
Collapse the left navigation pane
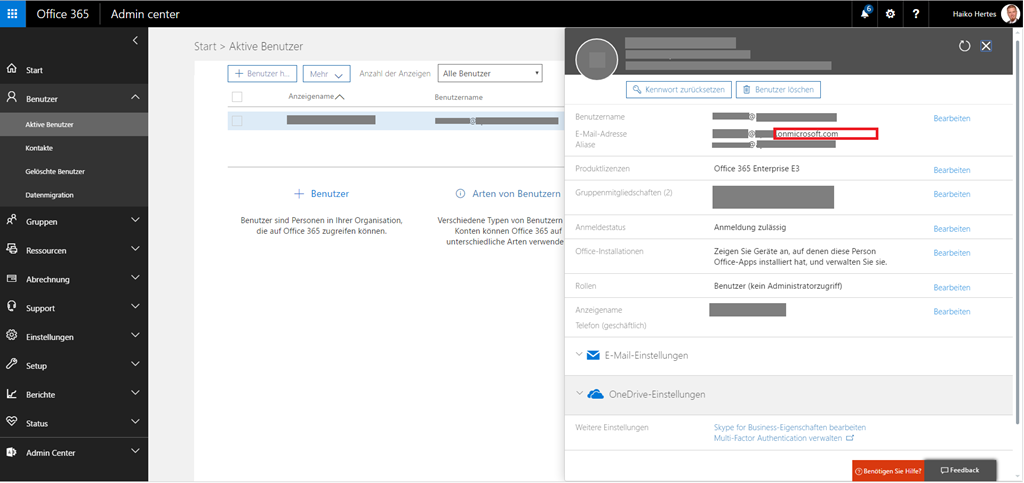135,40
